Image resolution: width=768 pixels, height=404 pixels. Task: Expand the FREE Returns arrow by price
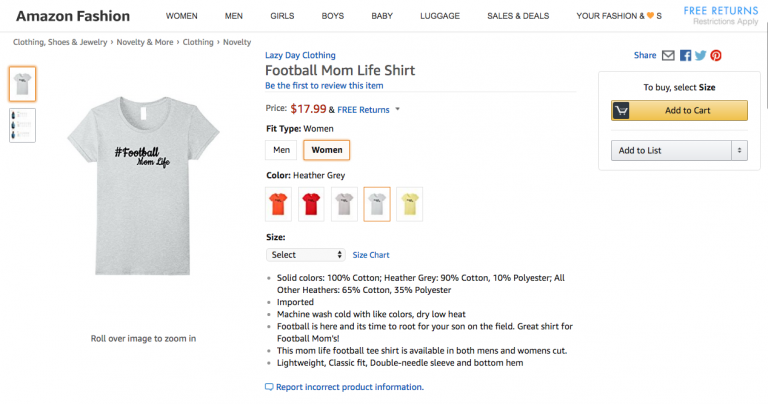point(398,109)
